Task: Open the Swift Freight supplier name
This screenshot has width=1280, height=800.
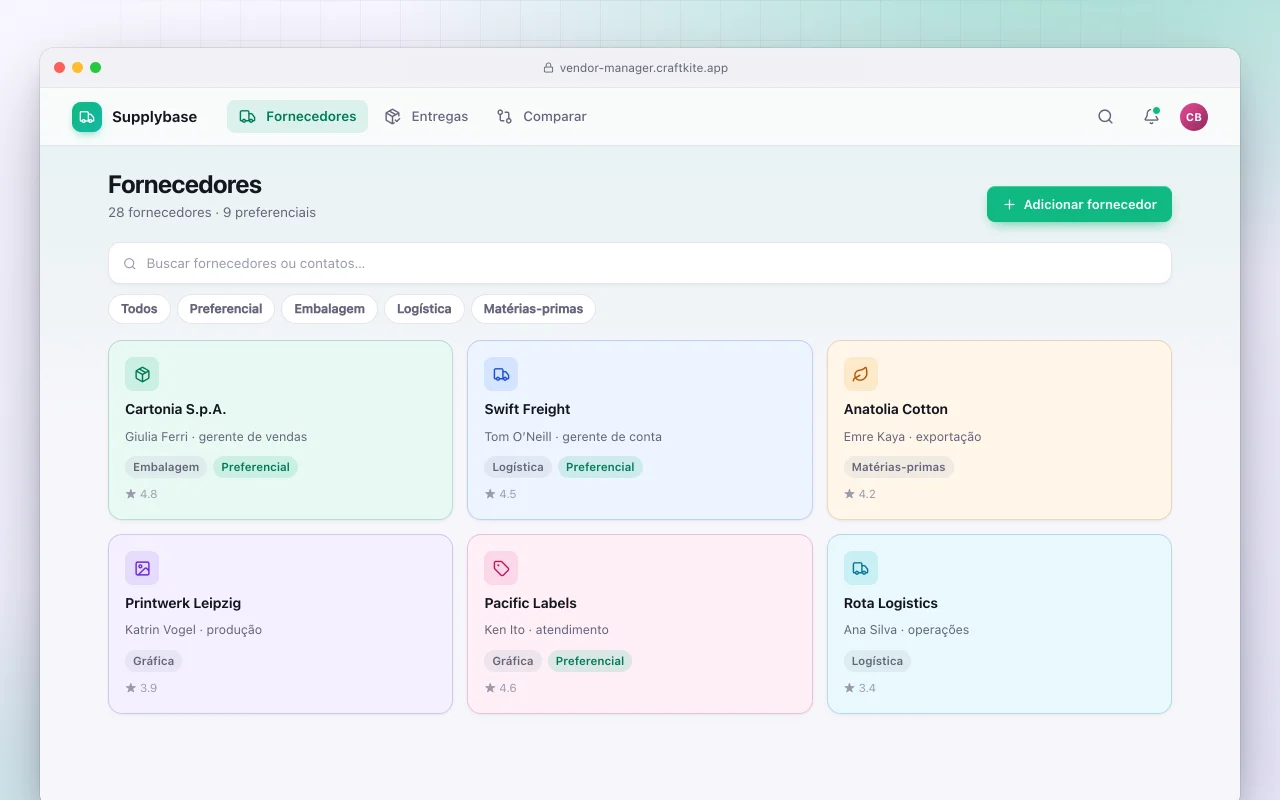Action: 527,409
